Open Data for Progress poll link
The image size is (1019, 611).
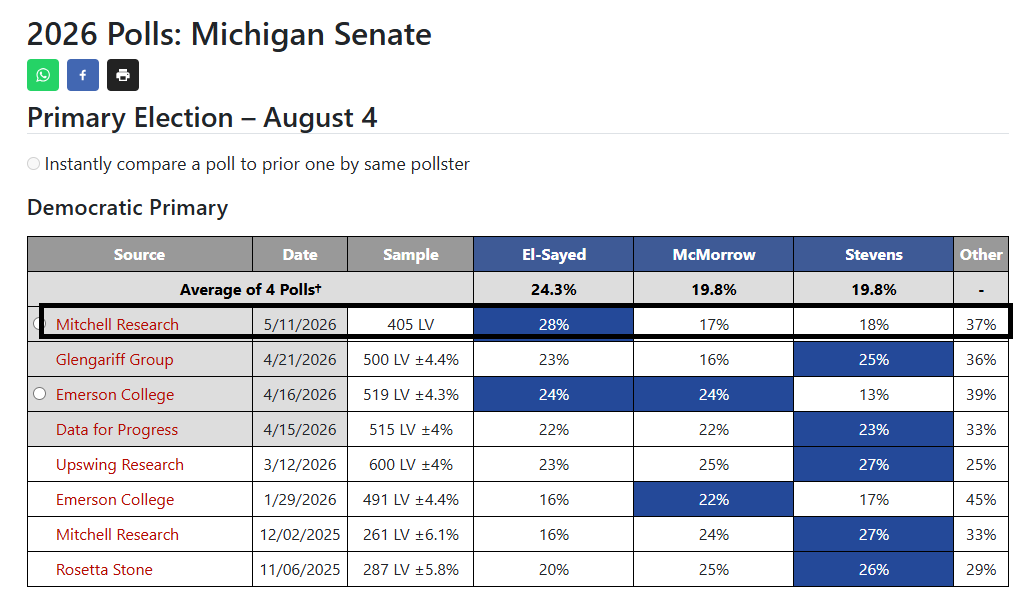(117, 430)
